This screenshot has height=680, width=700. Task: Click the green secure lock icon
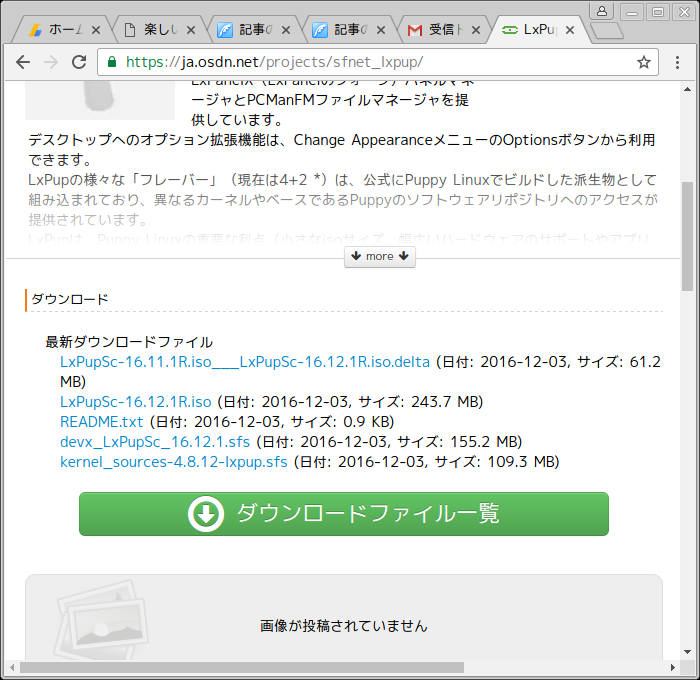coord(112,62)
